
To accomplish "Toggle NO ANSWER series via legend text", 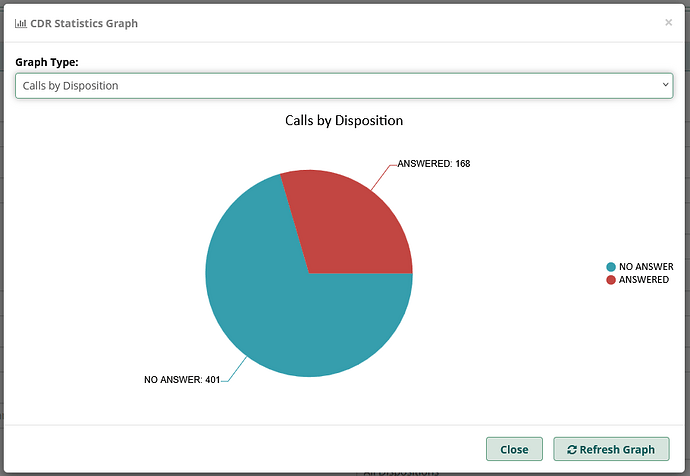I will point(646,267).
